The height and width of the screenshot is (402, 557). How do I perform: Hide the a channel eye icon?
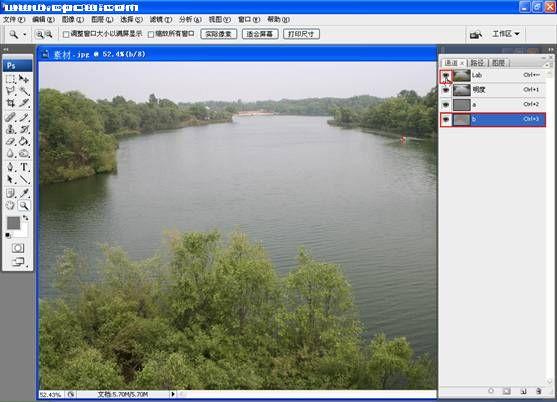pos(446,104)
